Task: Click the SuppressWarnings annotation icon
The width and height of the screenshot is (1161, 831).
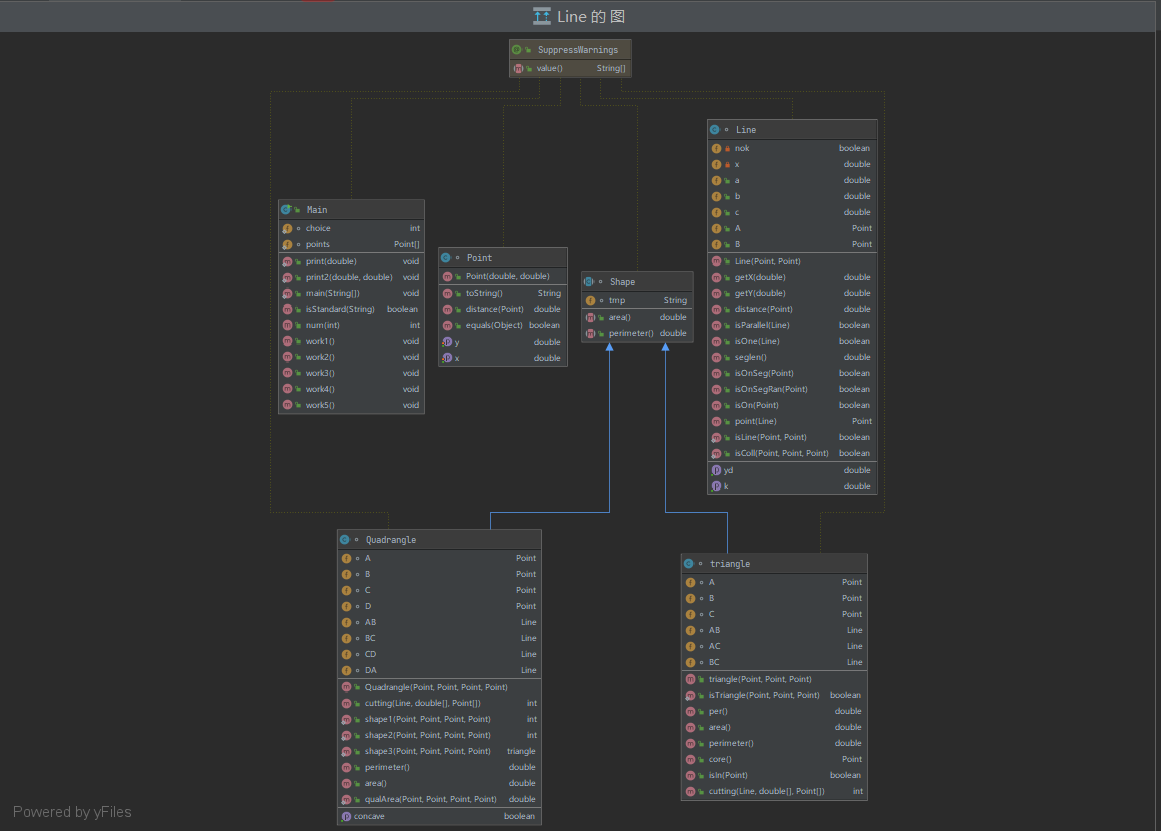Action: click(x=516, y=49)
